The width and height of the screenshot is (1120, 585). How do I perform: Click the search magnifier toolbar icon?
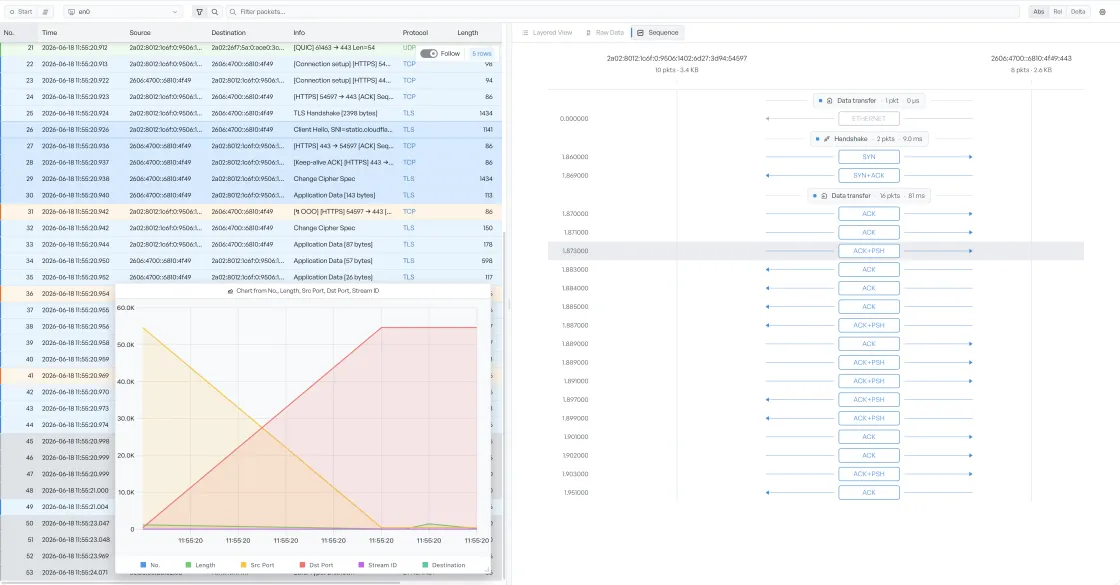tap(214, 11)
